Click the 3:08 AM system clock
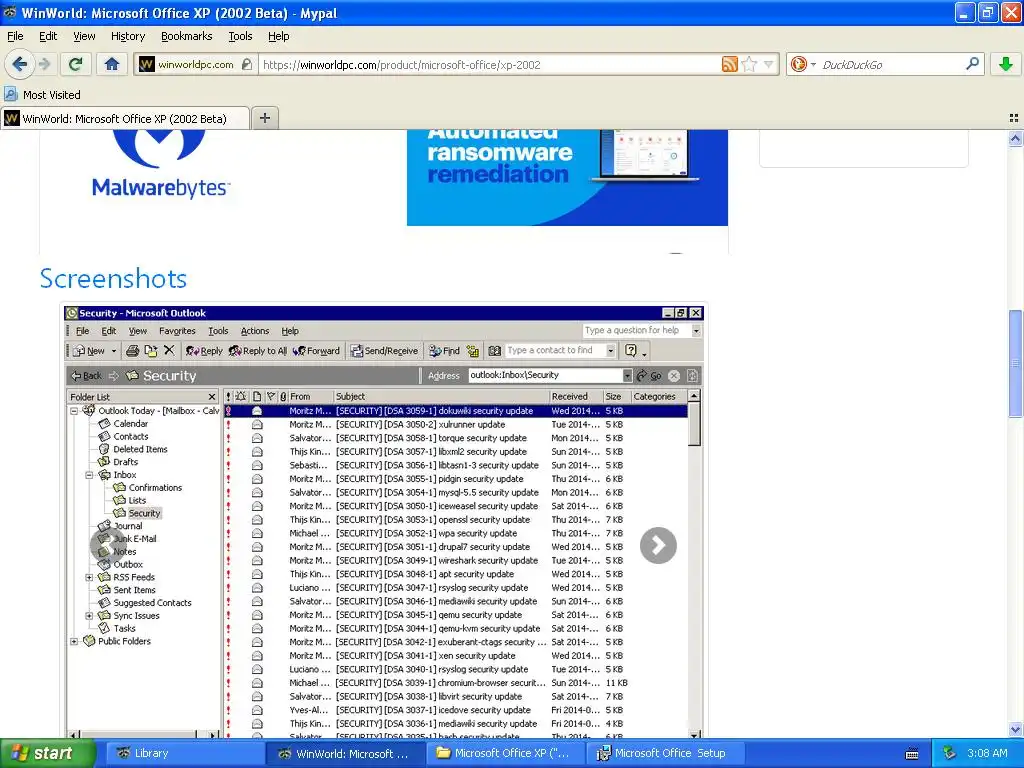This screenshot has width=1024, height=768. pos(987,753)
